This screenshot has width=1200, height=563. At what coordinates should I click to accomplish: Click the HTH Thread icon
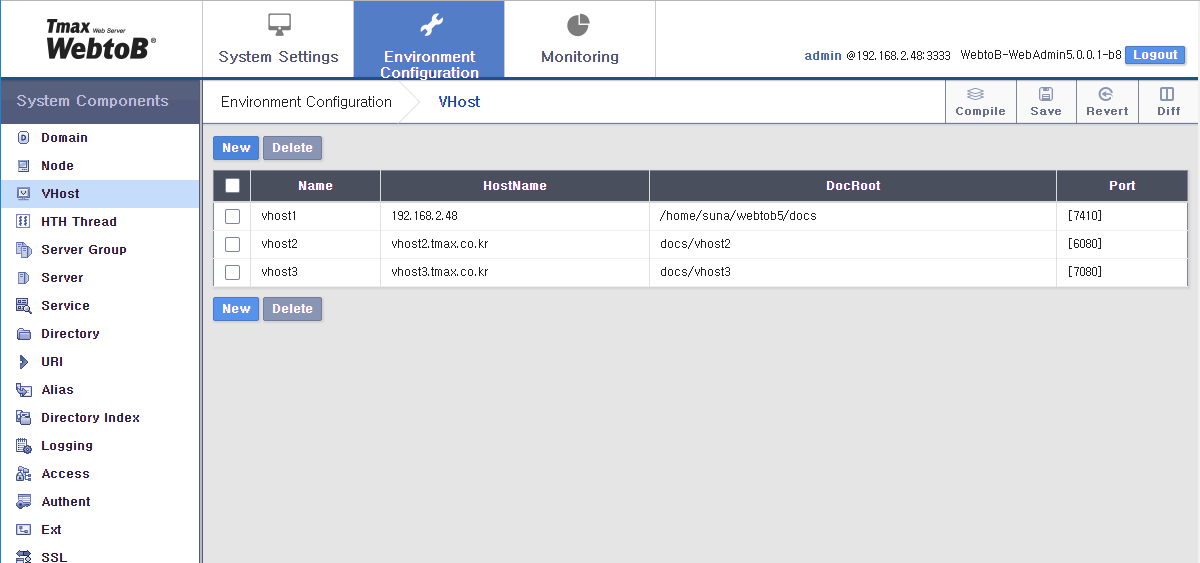pos(23,222)
